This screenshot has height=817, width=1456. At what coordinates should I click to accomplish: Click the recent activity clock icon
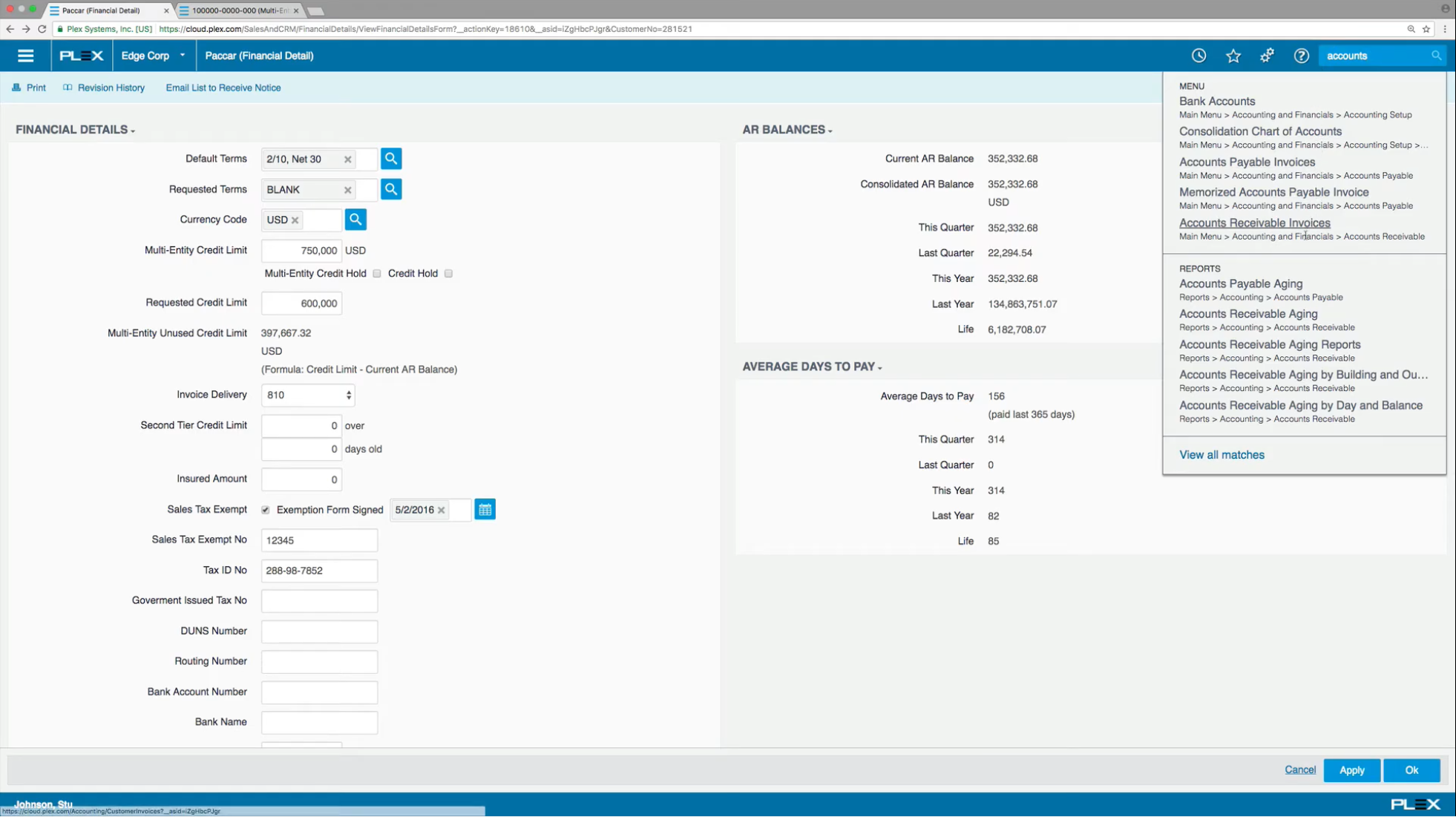(1198, 55)
